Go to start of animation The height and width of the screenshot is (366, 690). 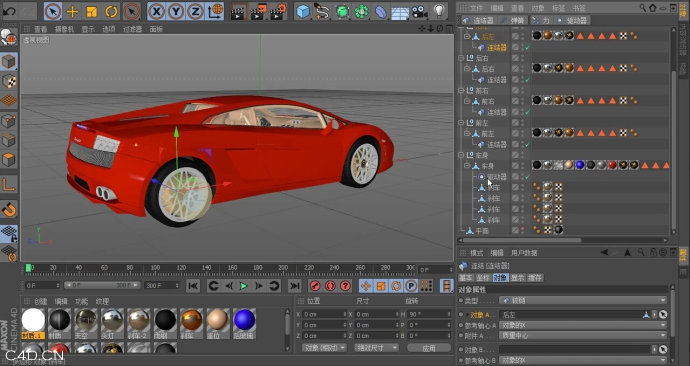193,286
